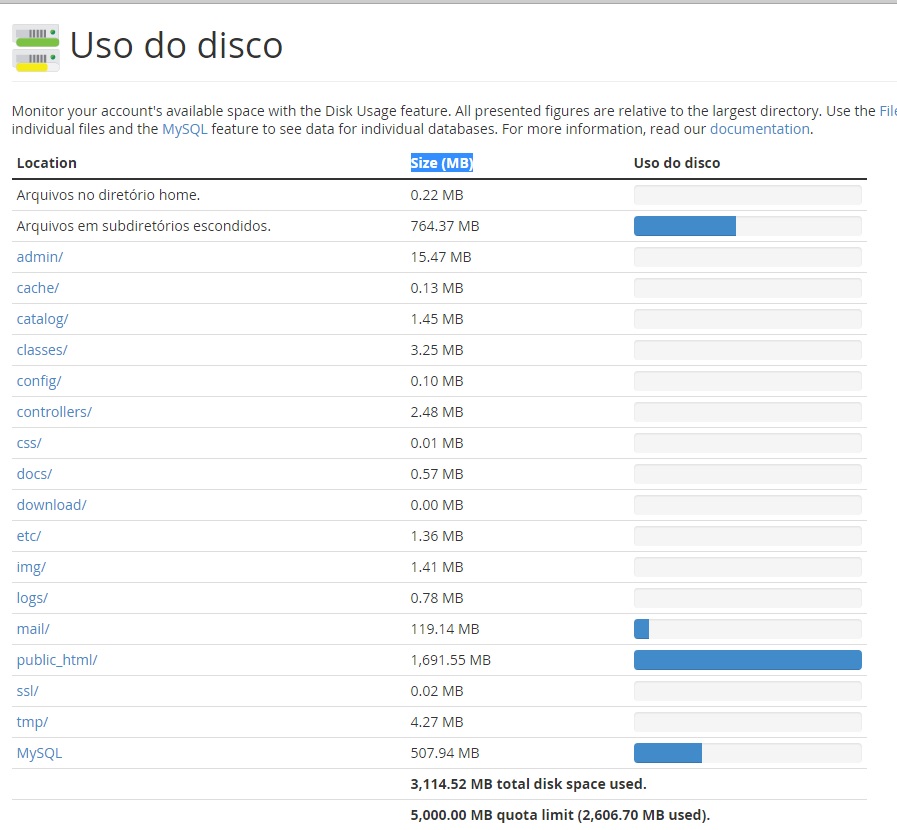897x830 pixels.
Task: Click the disk usage server icon
Action: click(35, 47)
